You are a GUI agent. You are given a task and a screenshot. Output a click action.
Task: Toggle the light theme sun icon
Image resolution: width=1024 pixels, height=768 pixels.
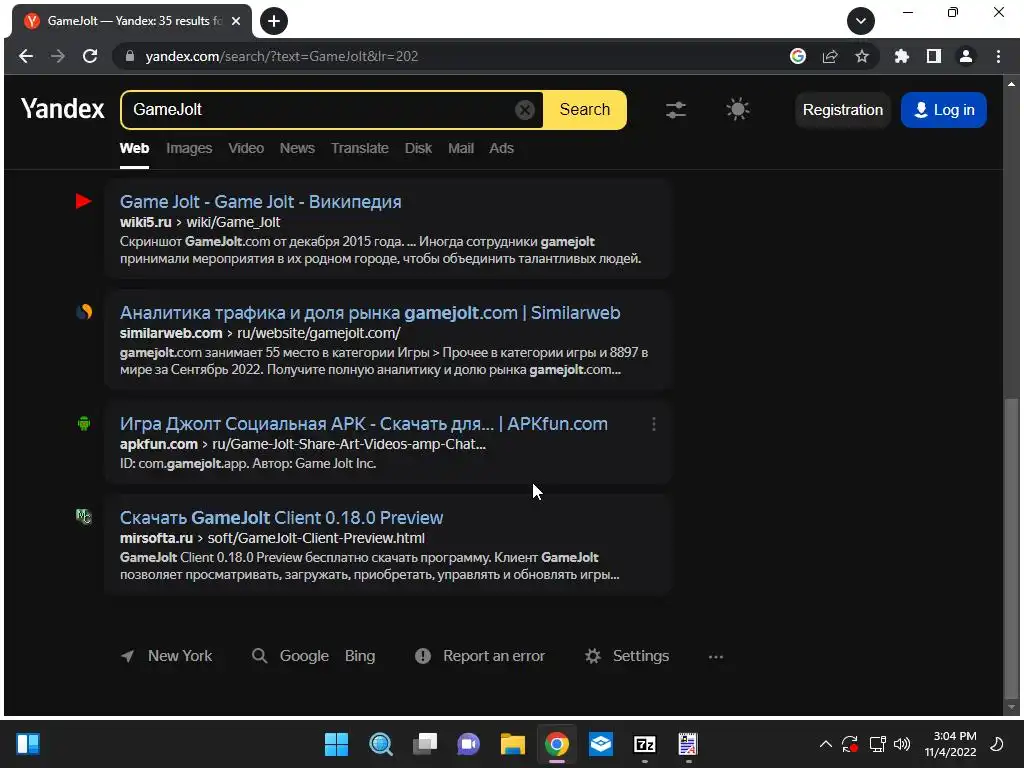pos(738,109)
